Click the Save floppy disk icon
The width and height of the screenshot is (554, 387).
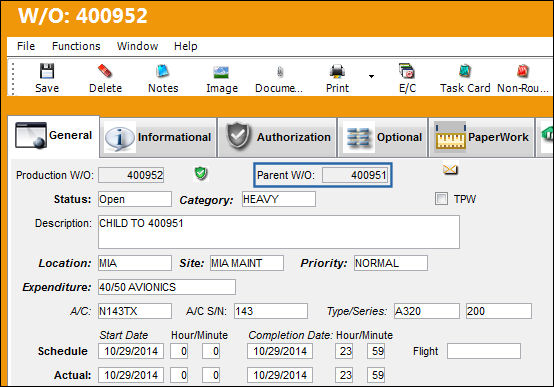[47, 71]
